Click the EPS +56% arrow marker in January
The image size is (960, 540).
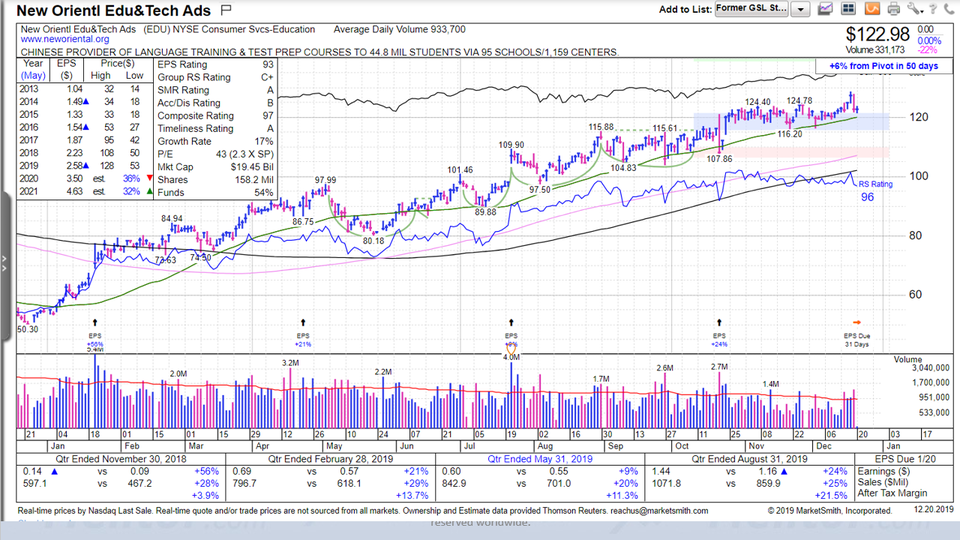(95, 322)
